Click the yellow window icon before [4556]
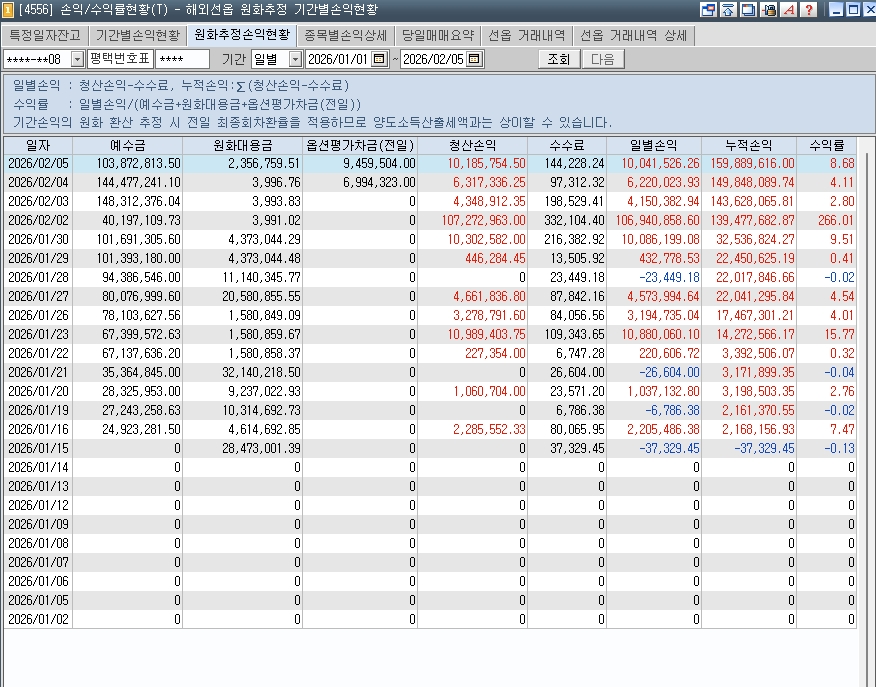The width and height of the screenshot is (876, 687). [8, 9]
